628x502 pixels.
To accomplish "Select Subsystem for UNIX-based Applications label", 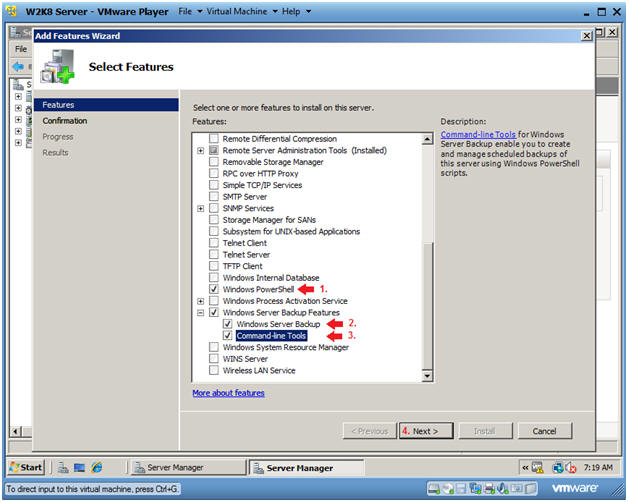I will point(291,231).
